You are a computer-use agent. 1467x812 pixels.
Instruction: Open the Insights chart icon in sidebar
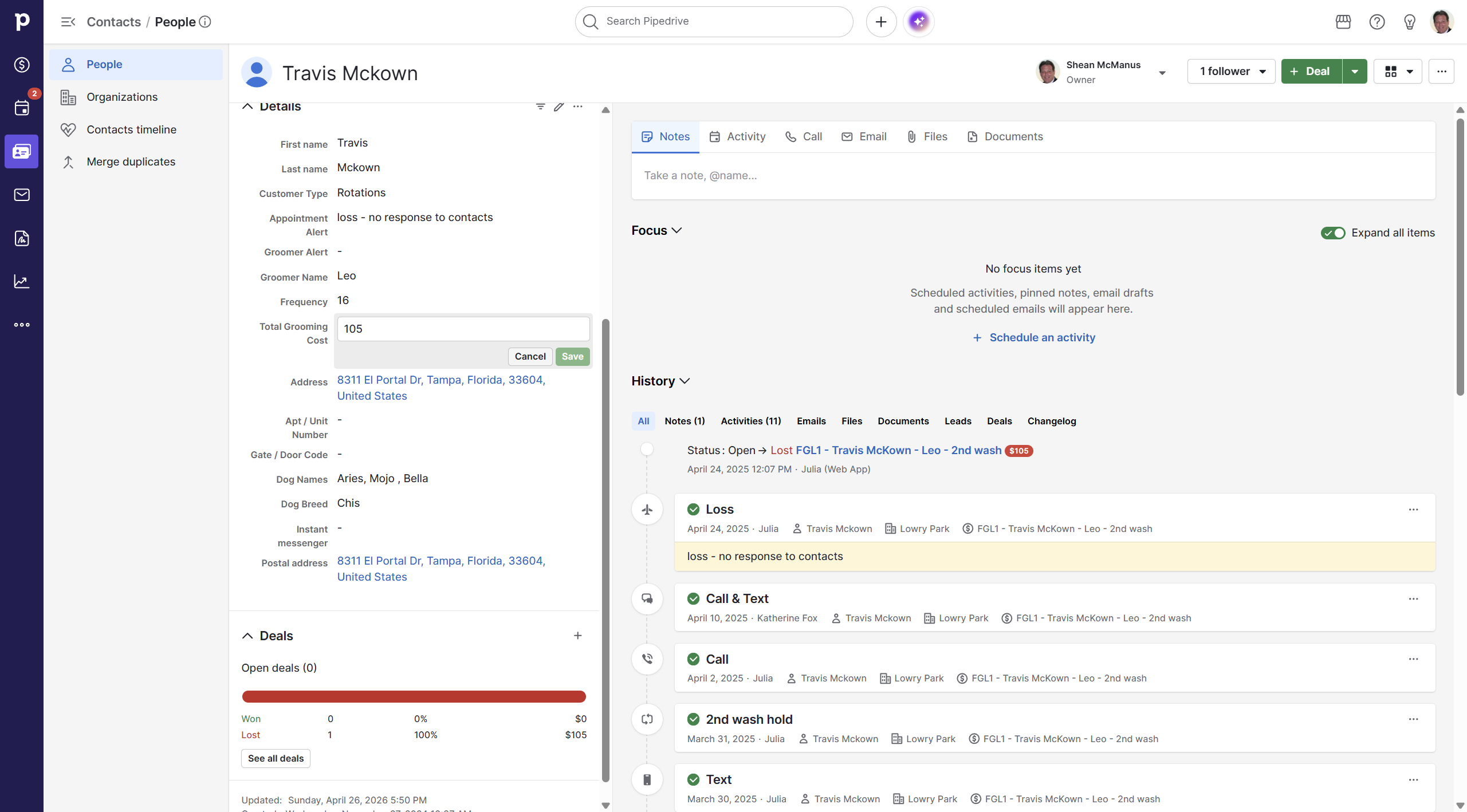22,281
